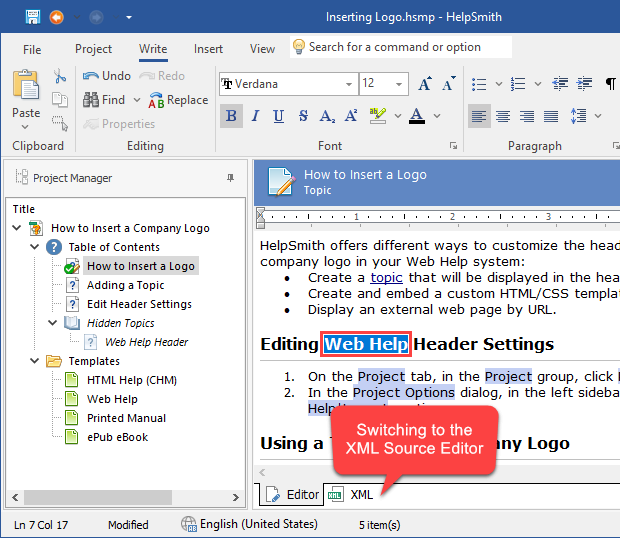The width and height of the screenshot is (620, 538).
Task: Click the Select All icon under Copy
Action: pos(60,123)
